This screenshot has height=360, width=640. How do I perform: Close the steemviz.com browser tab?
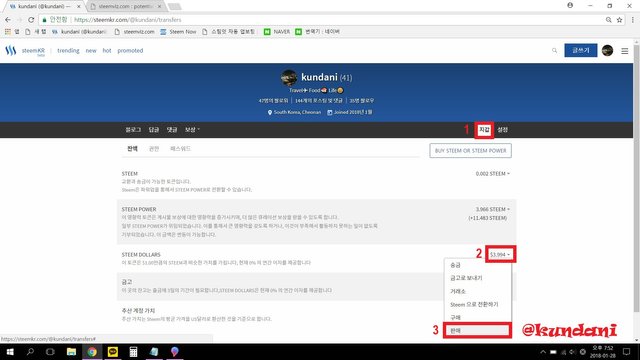pos(159,7)
